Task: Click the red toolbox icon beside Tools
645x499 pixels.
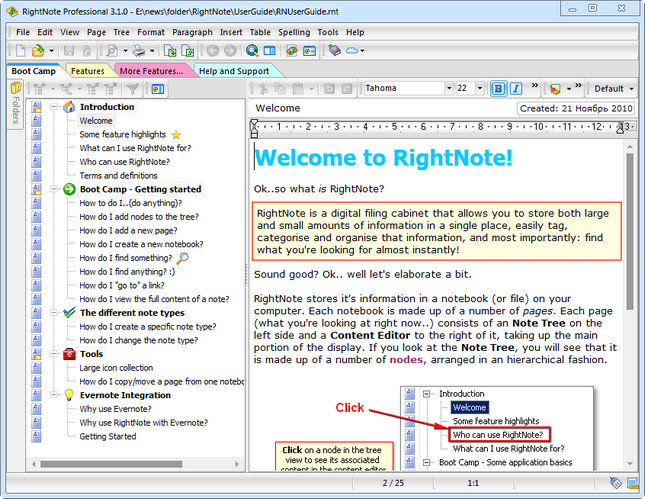Action: 68,354
